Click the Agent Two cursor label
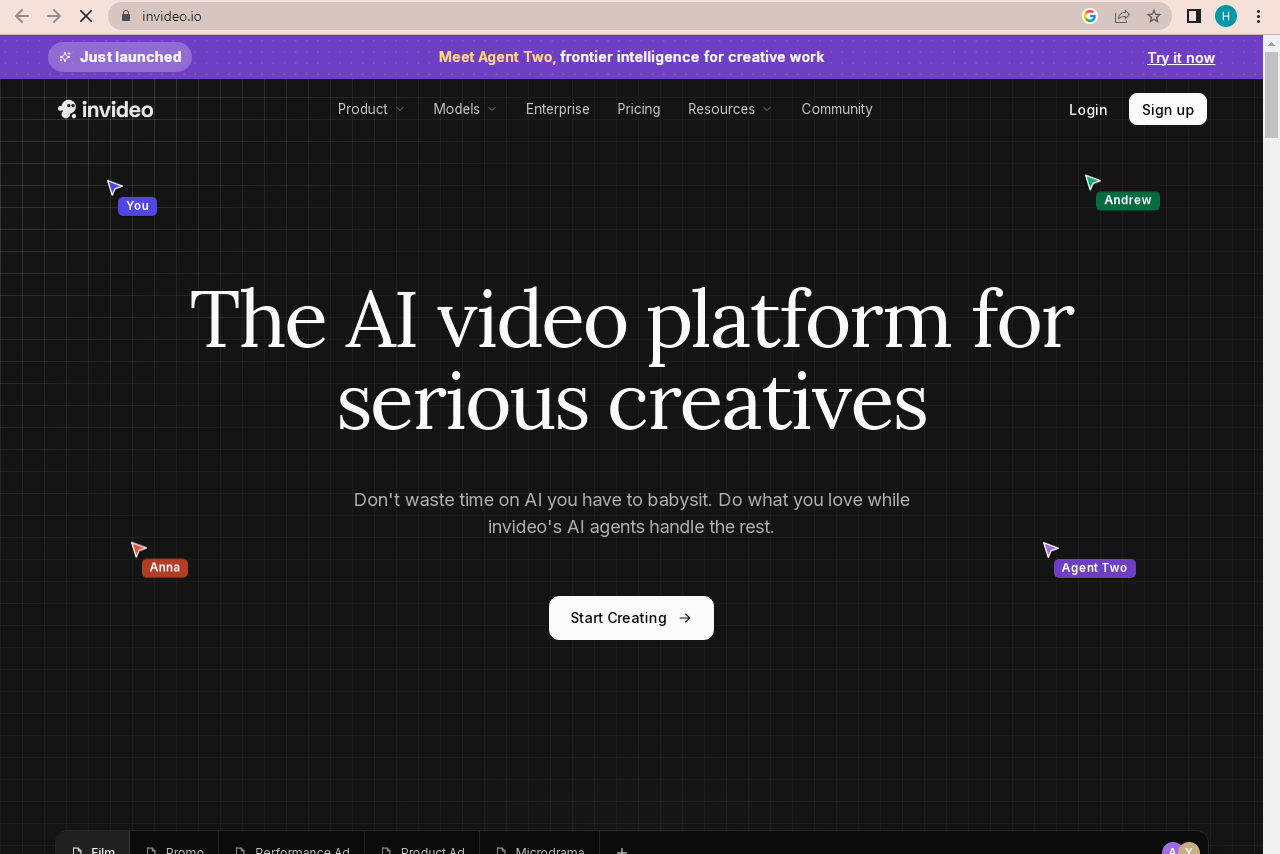Image resolution: width=1280 pixels, height=854 pixels. (1094, 568)
